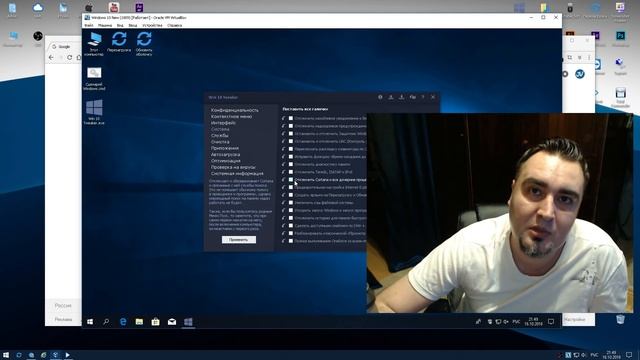Open the question mark help icon in Win 10 Tweaker
This screenshot has width=640, height=360.
[x=423, y=97]
